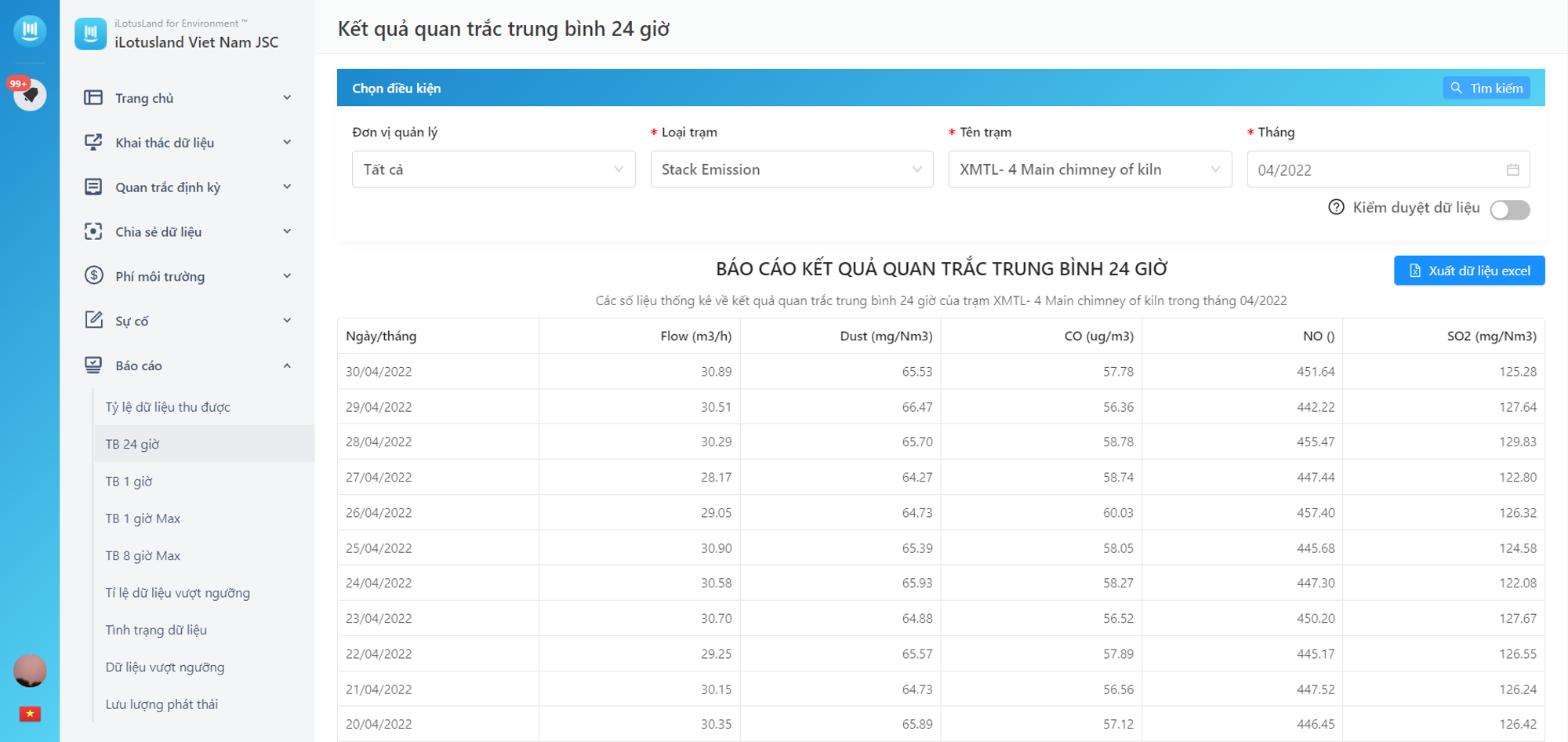The height and width of the screenshot is (742, 1568).
Task: Click the CO (ug/m3) column header
Action: click(1041, 336)
